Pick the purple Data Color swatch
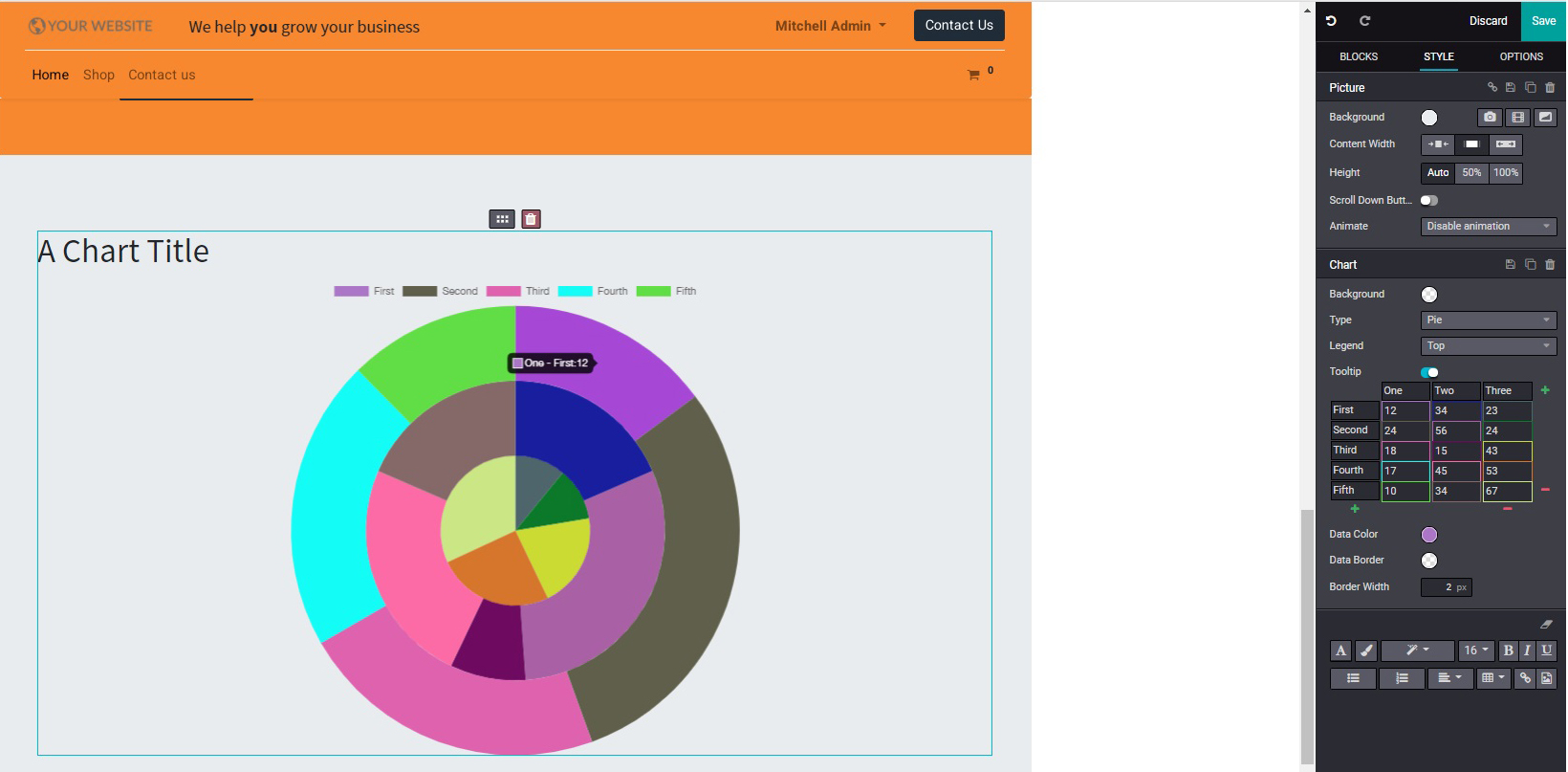Viewport: 1568px width, 772px height. pyautogui.click(x=1428, y=535)
